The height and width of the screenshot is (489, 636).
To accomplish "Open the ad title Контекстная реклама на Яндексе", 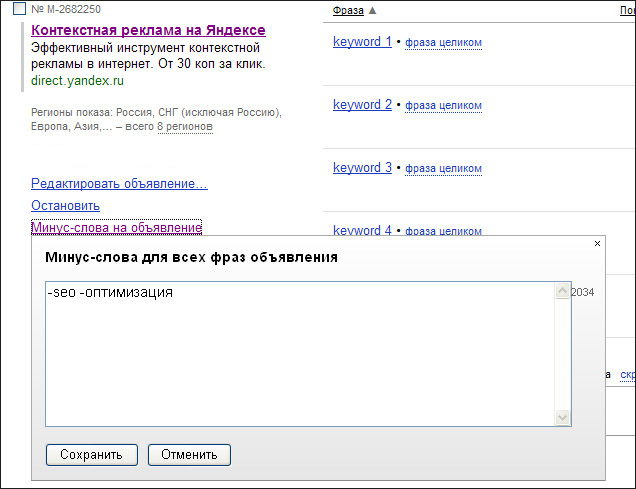I will point(148,30).
